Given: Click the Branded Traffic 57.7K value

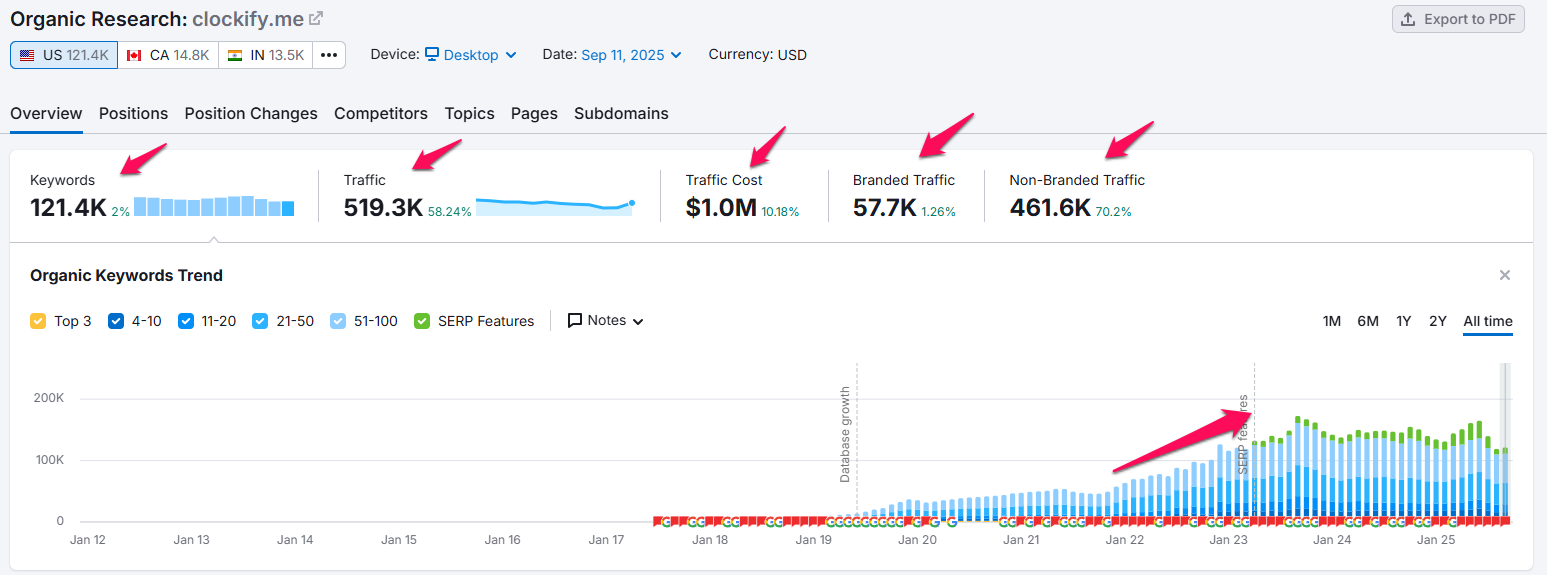Looking at the screenshot, I should [x=885, y=208].
